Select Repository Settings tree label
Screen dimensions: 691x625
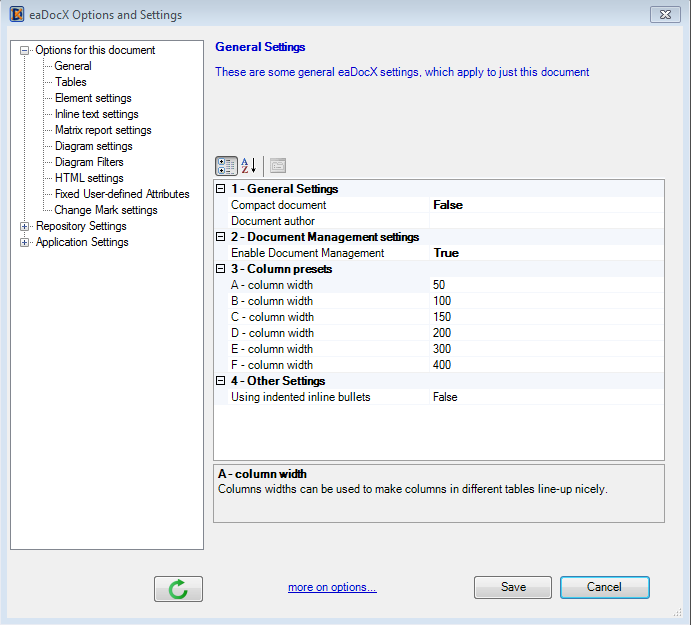tap(81, 226)
